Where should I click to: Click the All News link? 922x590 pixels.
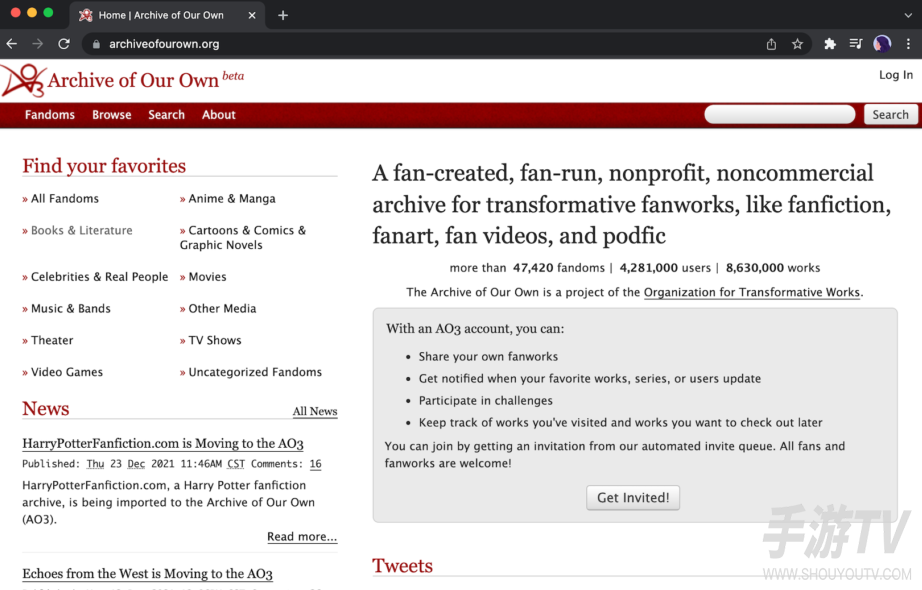(x=315, y=411)
